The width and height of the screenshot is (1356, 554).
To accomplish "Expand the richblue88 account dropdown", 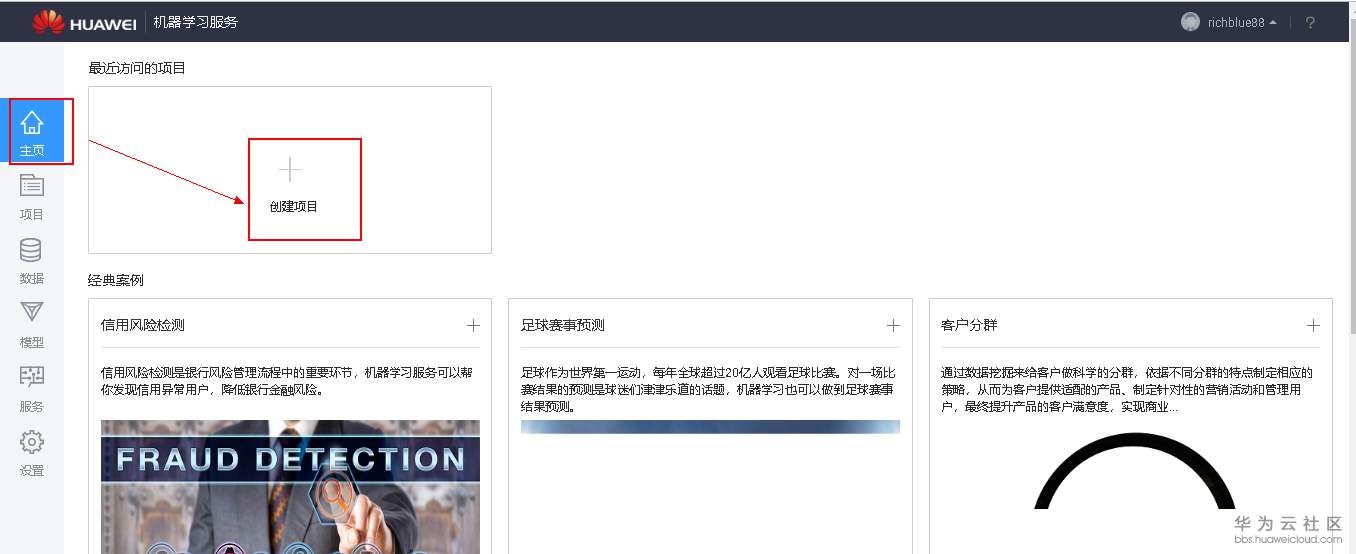I will (x=1242, y=22).
